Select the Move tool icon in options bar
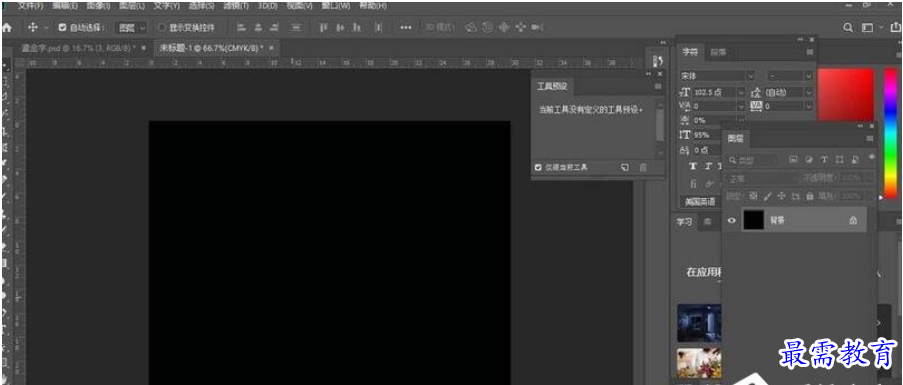The image size is (903, 385). pos(33,27)
